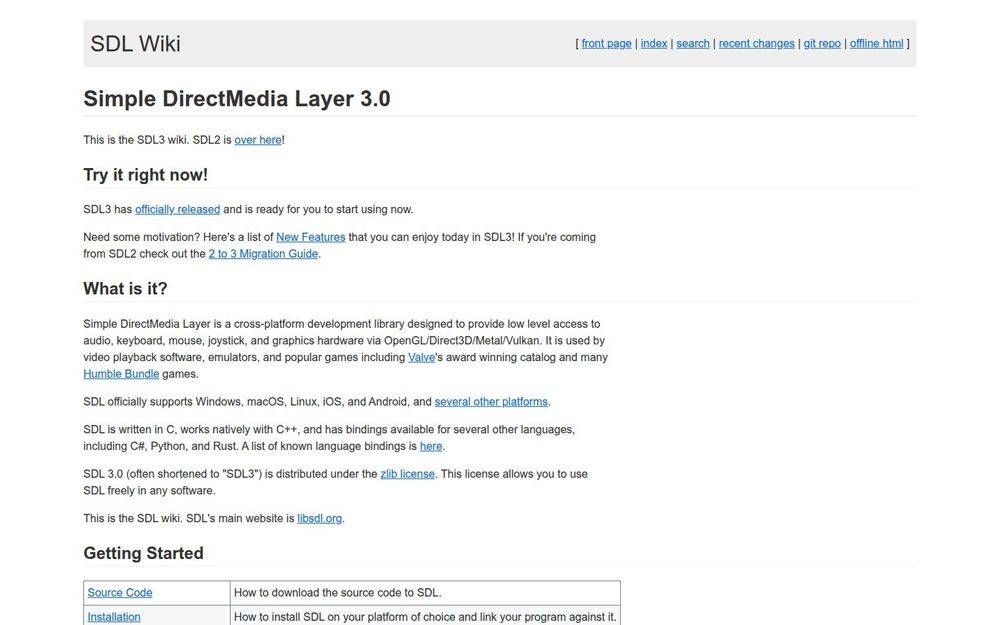Click the 'How to install SDL on your platform' cell

pyautogui.click(x=425, y=615)
